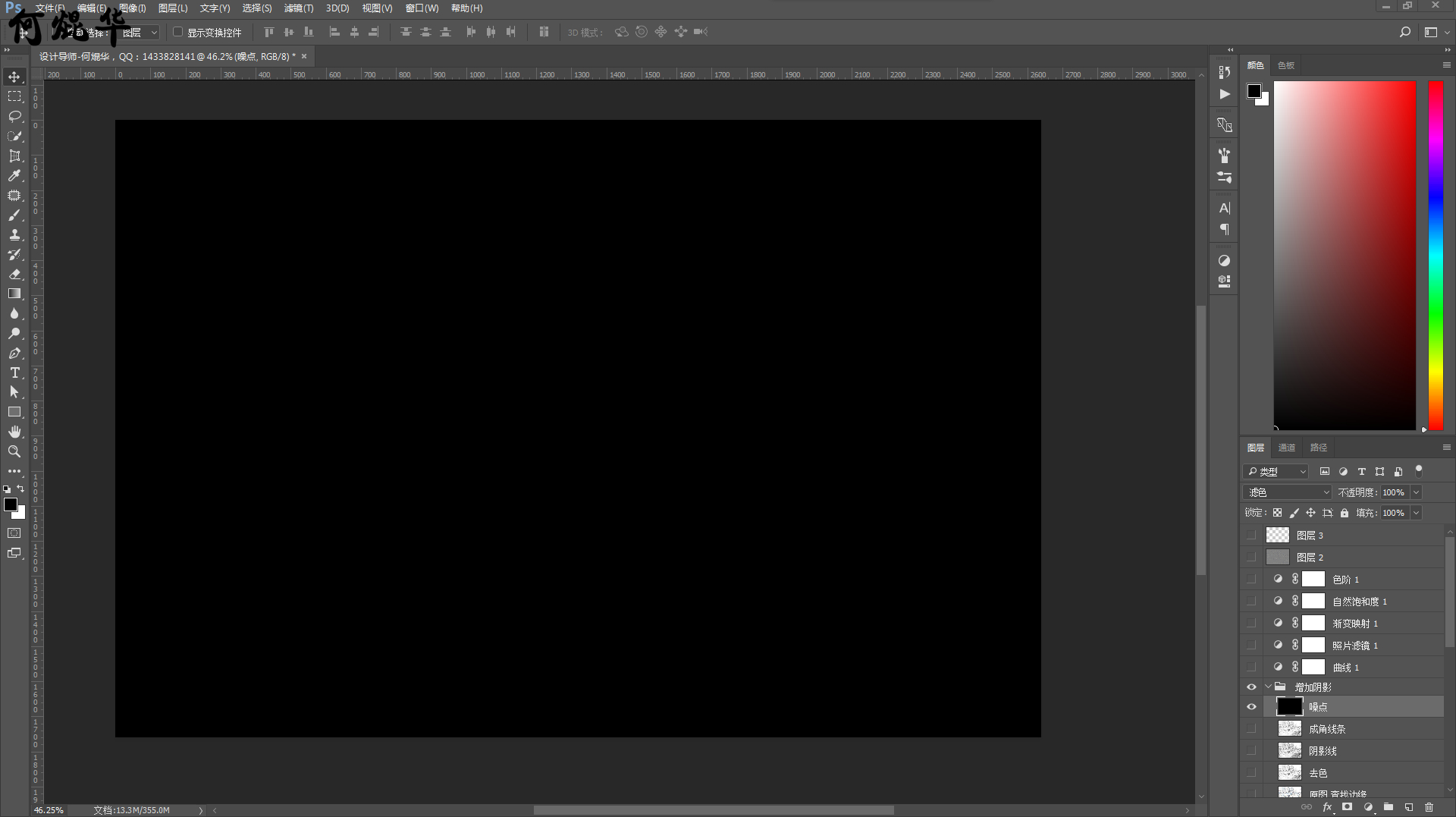
Task: Select the Eyedropper tool
Action: (x=14, y=175)
